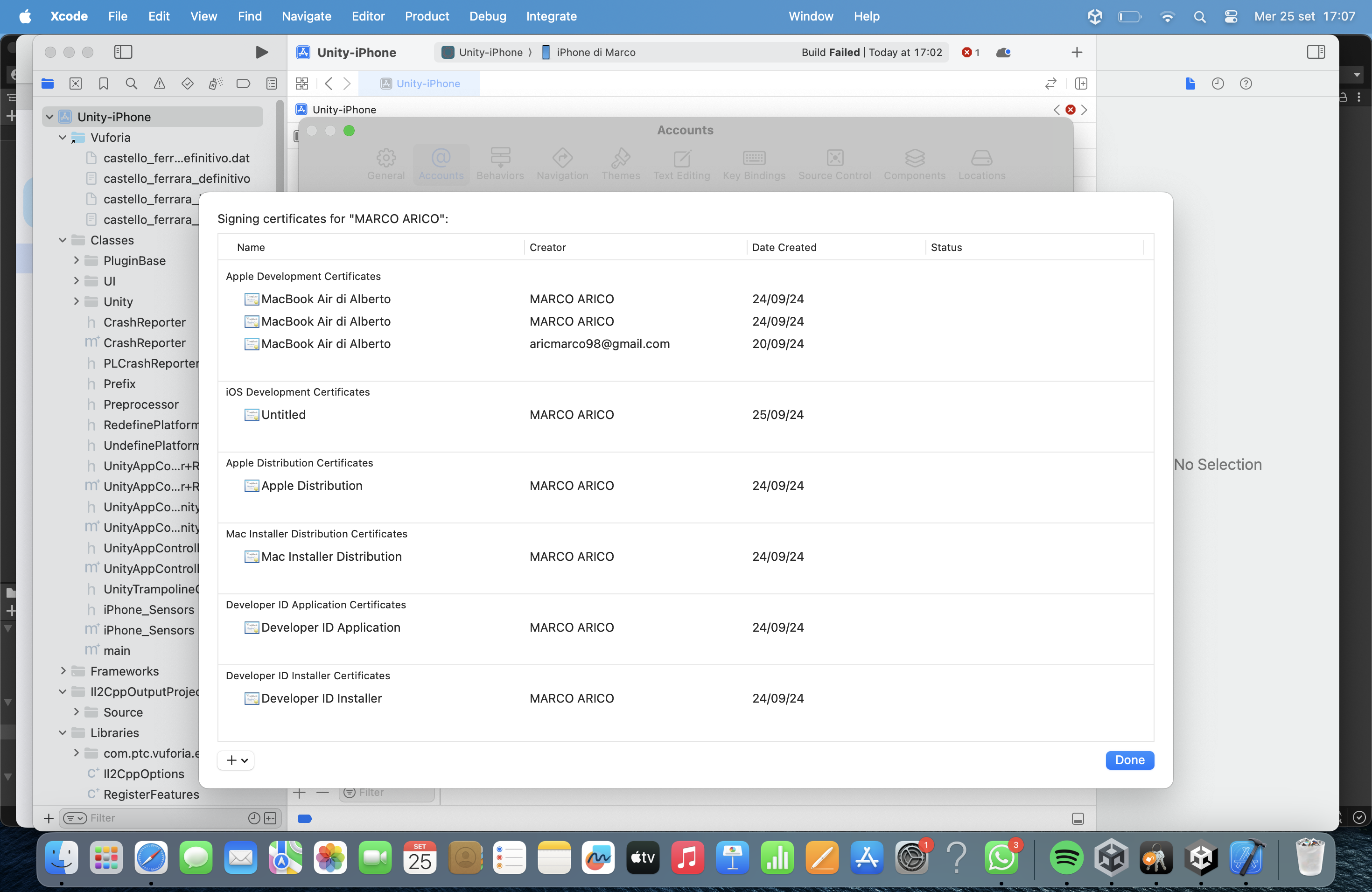
Task: Open the Project navigator folder icon
Action: coord(48,84)
